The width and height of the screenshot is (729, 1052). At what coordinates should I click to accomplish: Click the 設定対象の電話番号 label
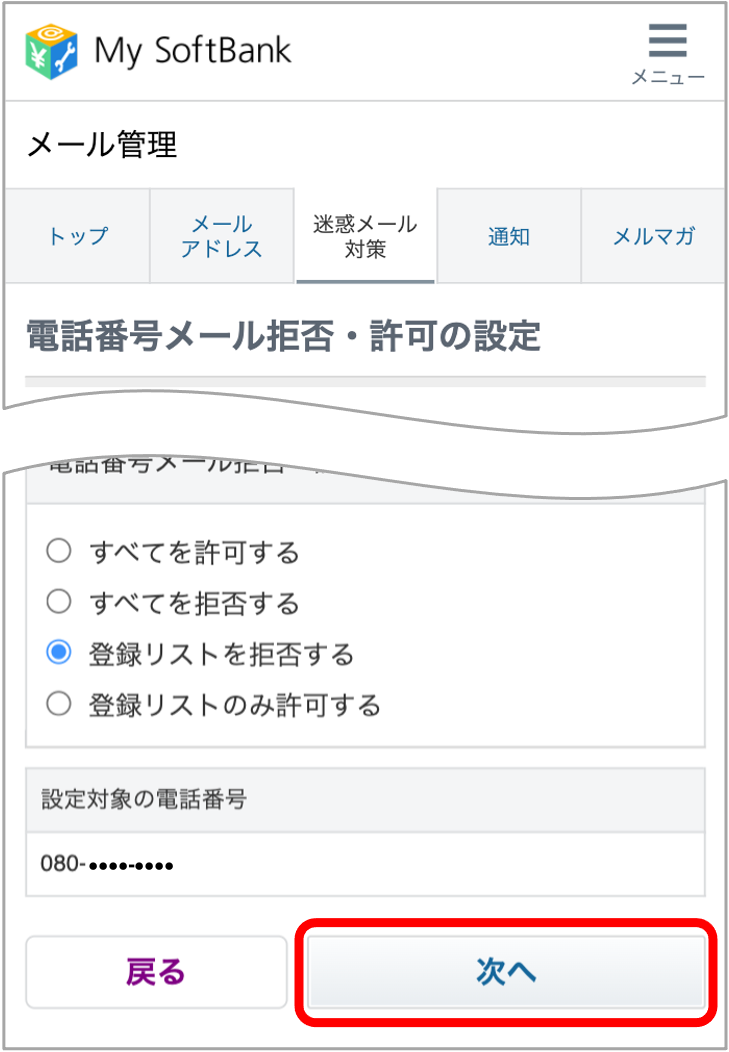[144, 799]
